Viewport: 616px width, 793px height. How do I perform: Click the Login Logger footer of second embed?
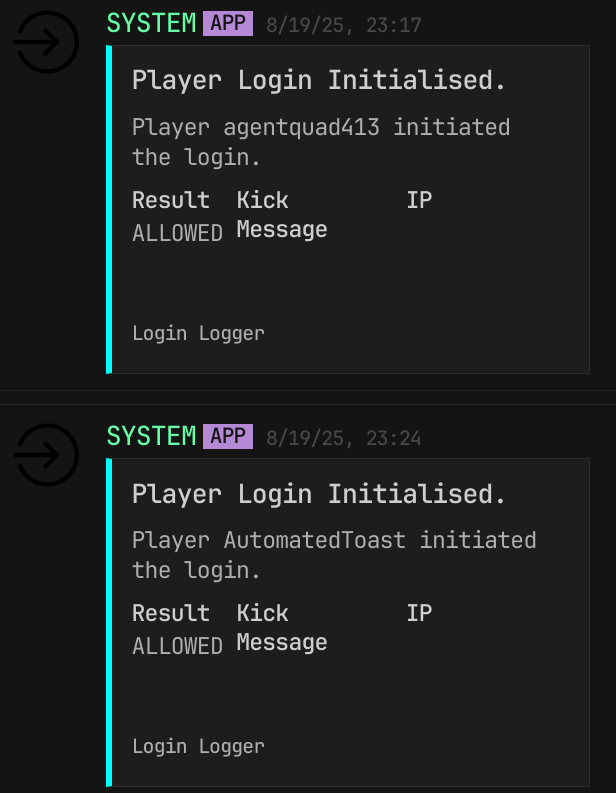pyautogui.click(x=198, y=746)
